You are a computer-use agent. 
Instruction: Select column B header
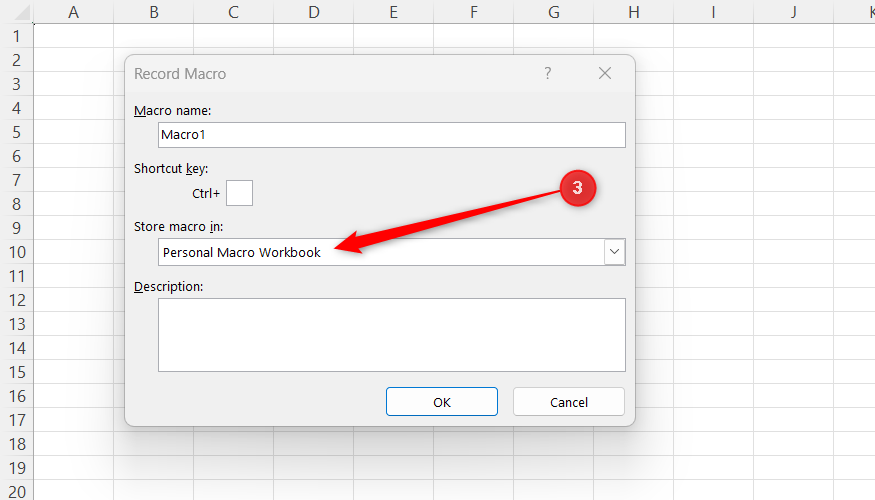[154, 12]
